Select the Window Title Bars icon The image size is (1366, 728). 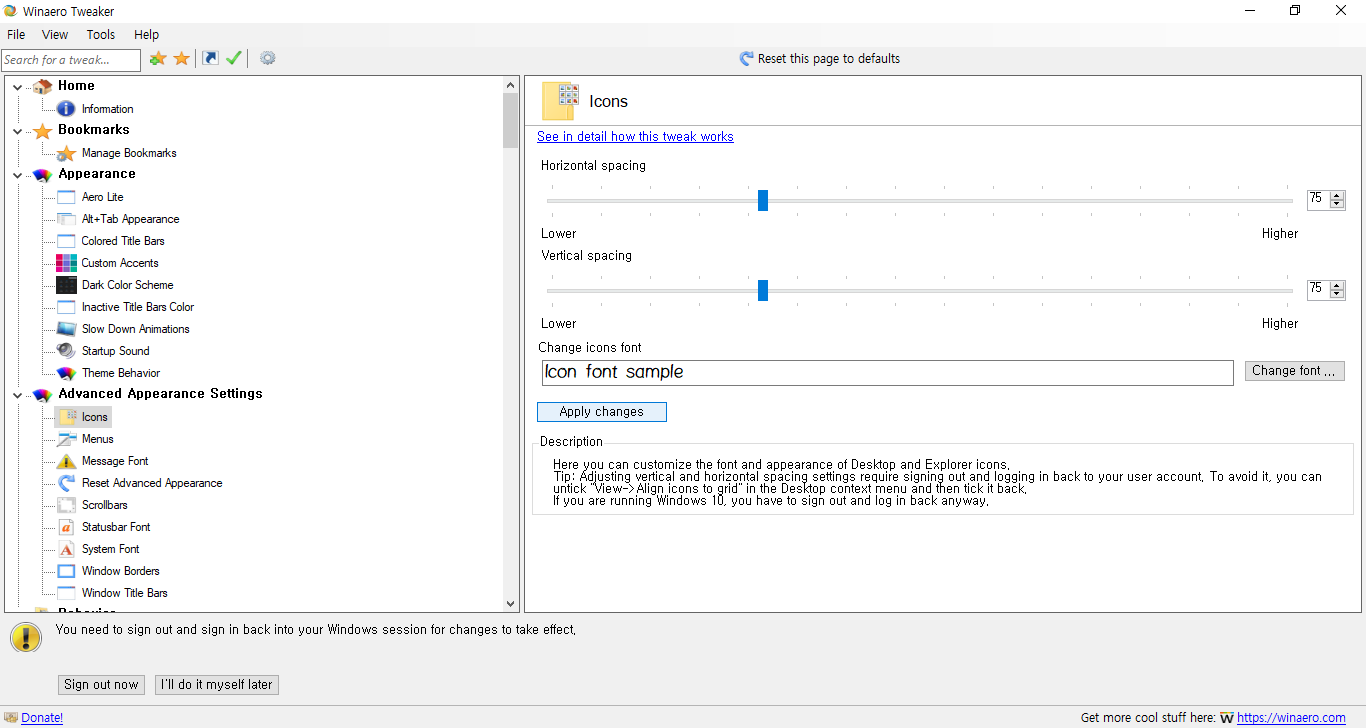point(66,593)
